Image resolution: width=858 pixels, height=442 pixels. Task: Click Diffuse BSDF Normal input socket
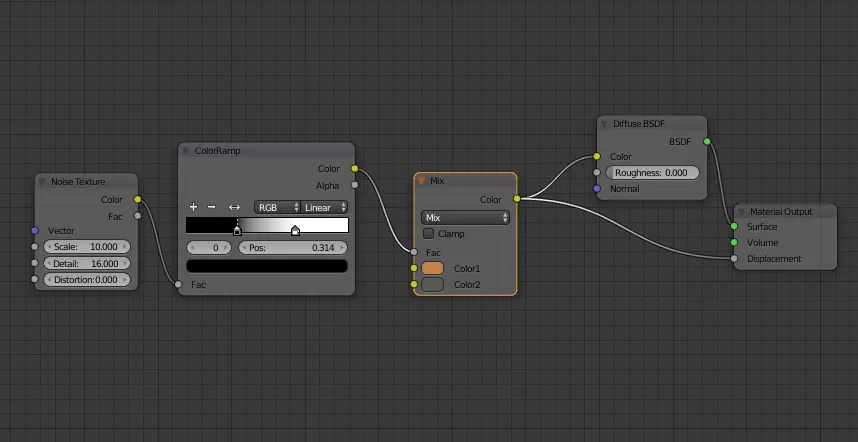(x=597, y=189)
